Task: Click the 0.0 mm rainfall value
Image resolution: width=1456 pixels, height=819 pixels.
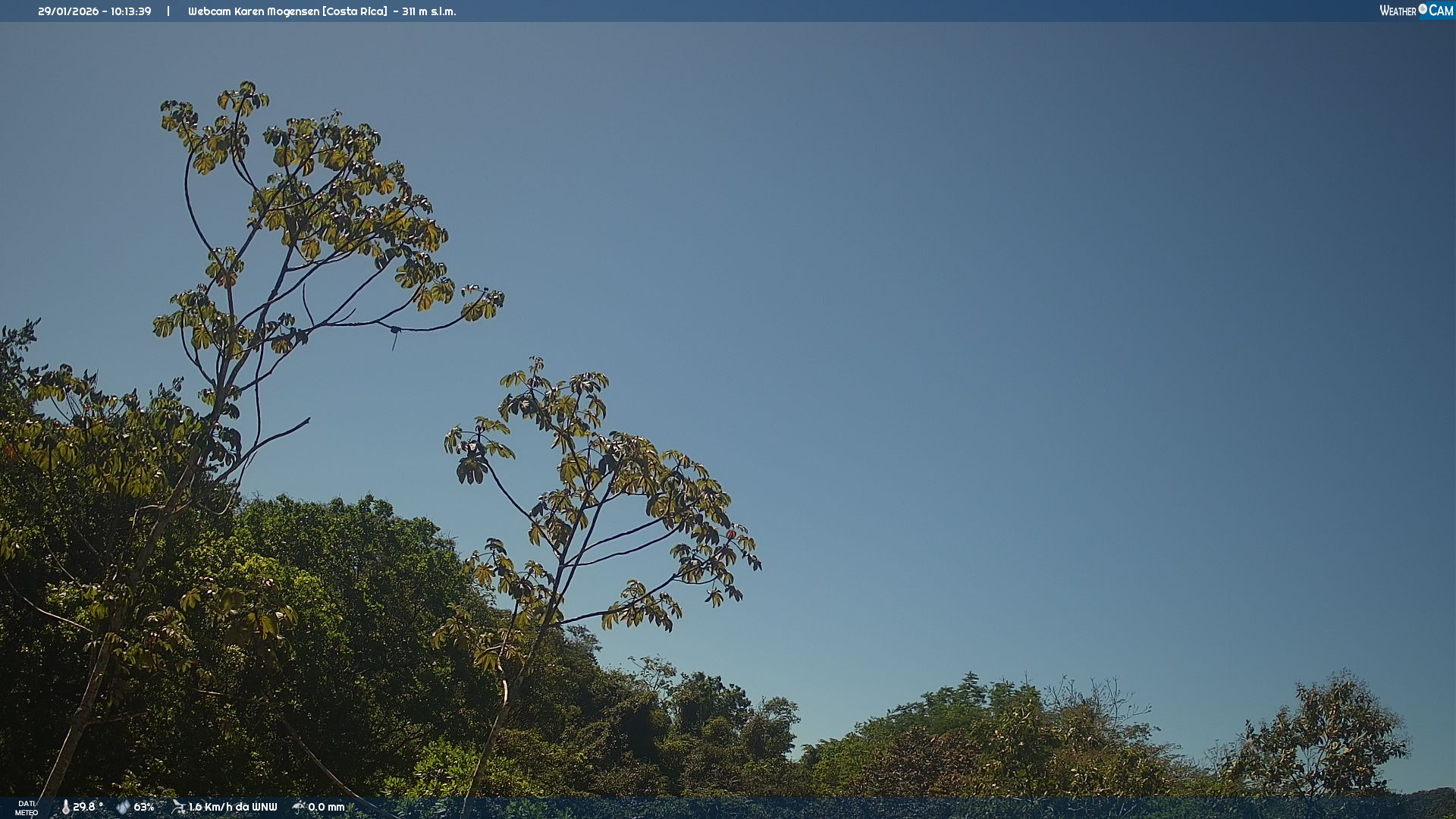Action: (326, 807)
